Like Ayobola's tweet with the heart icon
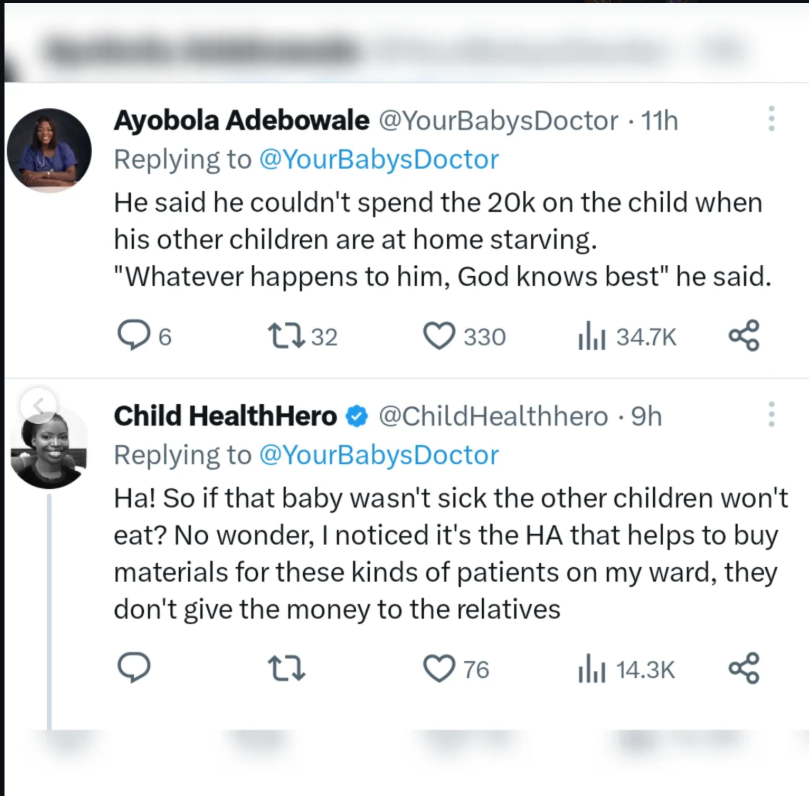Image resolution: width=809 pixels, height=796 pixels. (440, 336)
